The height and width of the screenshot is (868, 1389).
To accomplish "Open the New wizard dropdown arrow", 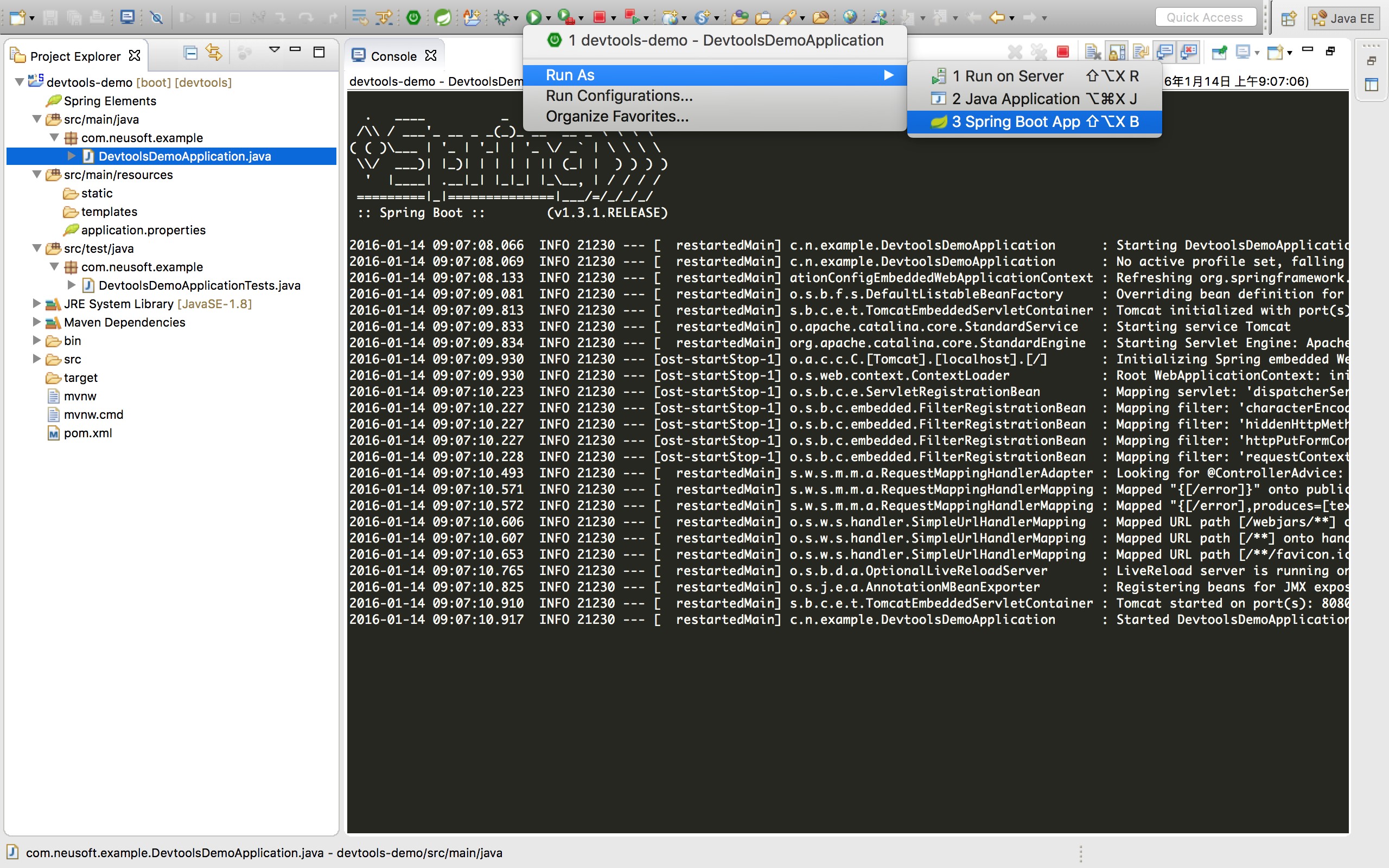I will pyautogui.click(x=32, y=18).
